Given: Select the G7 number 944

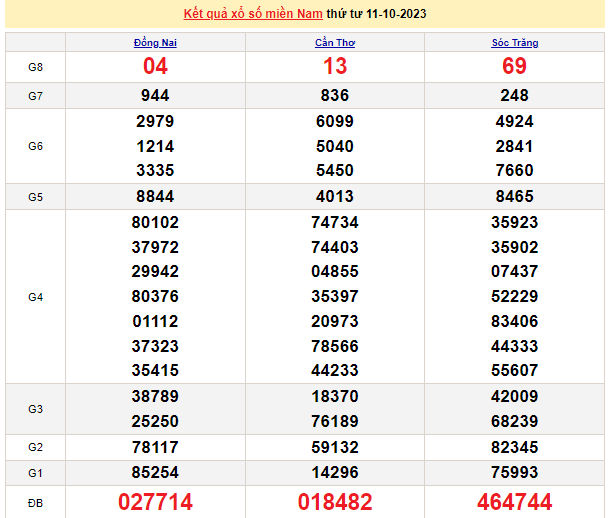Looking at the screenshot, I should 155,96.
